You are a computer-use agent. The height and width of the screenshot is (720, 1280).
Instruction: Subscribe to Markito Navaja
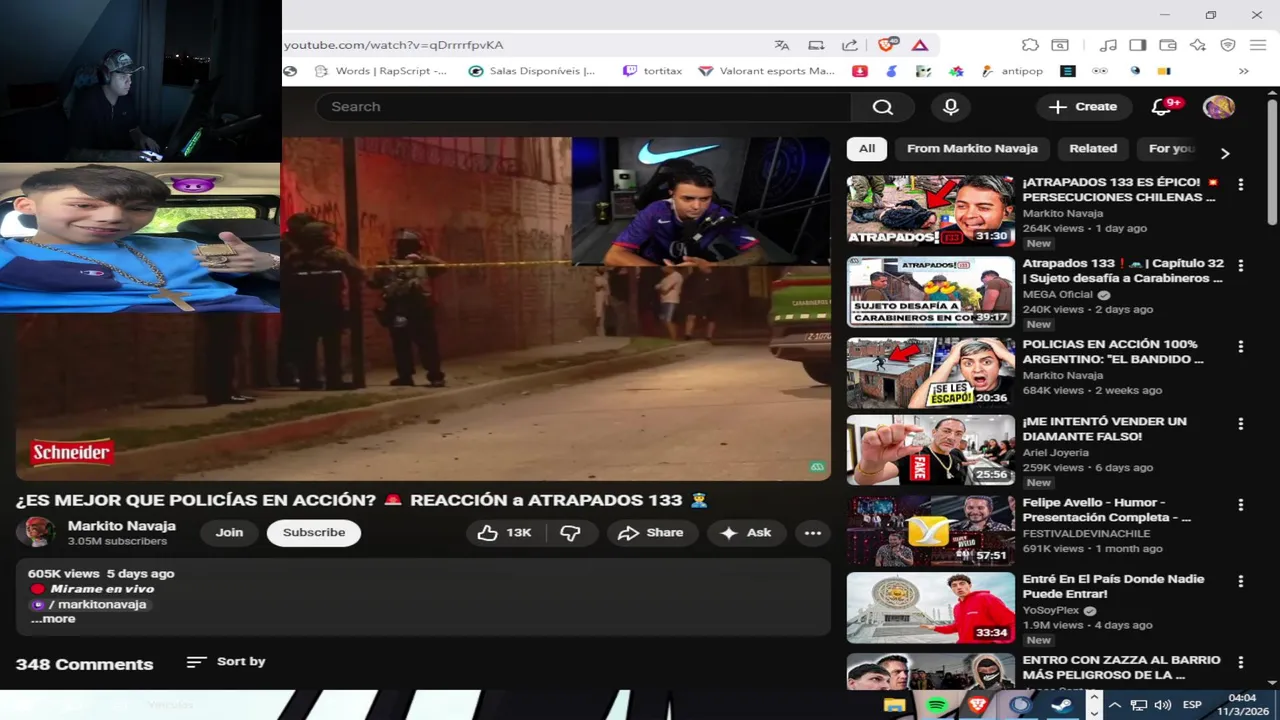coord(314,533)
